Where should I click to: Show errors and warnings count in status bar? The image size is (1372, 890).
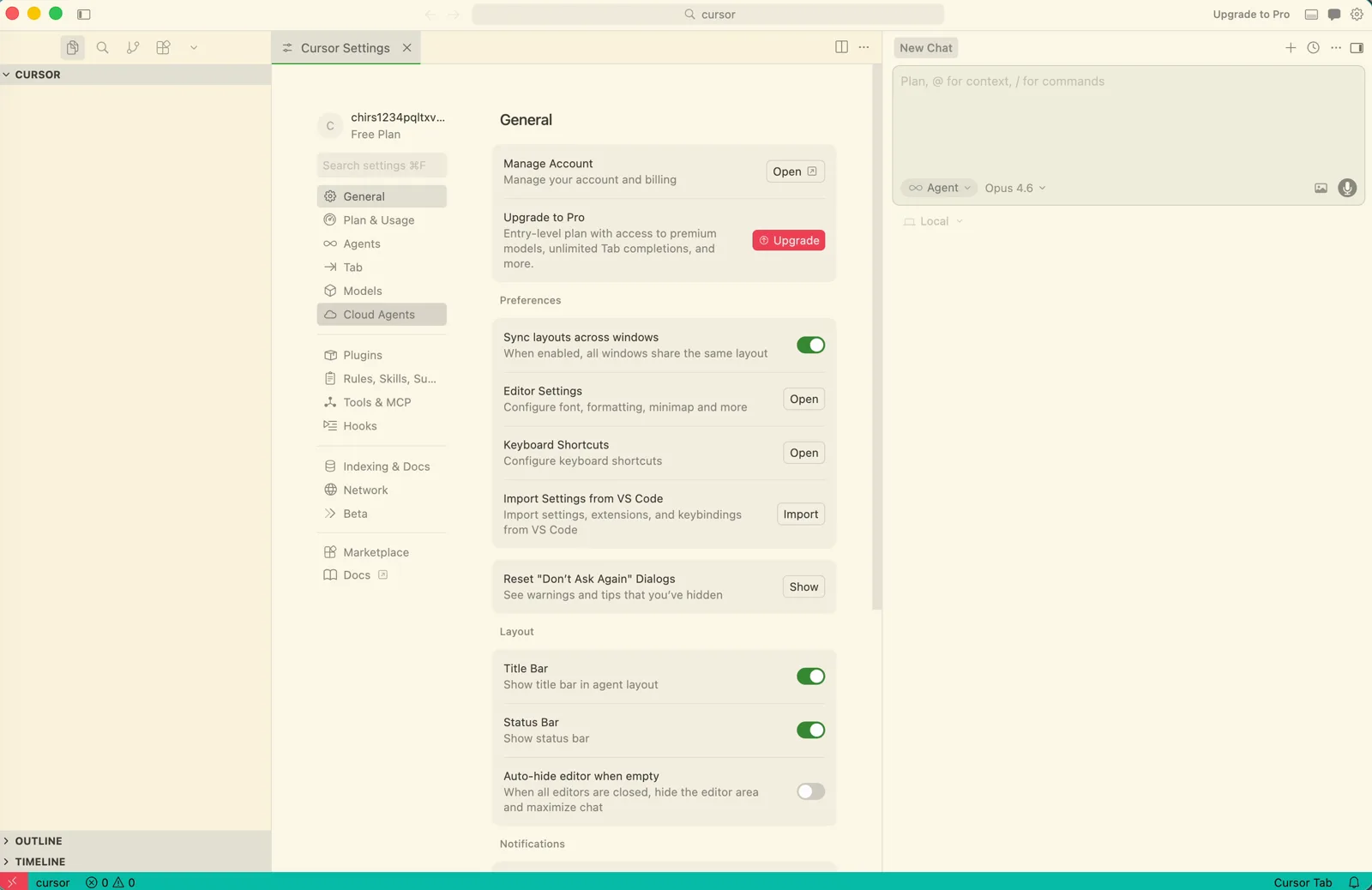pos(111,882)
